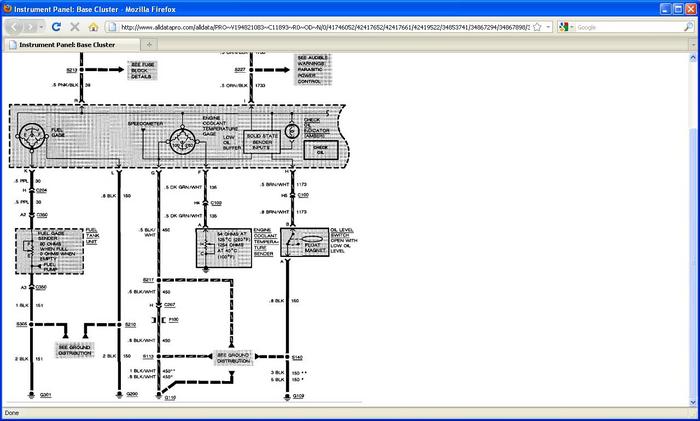Click the 'OIL LEVEL SWITCH' label
The width and height of the screenshot is (700, 421).
pyautogui.click(x=342, y=232)
